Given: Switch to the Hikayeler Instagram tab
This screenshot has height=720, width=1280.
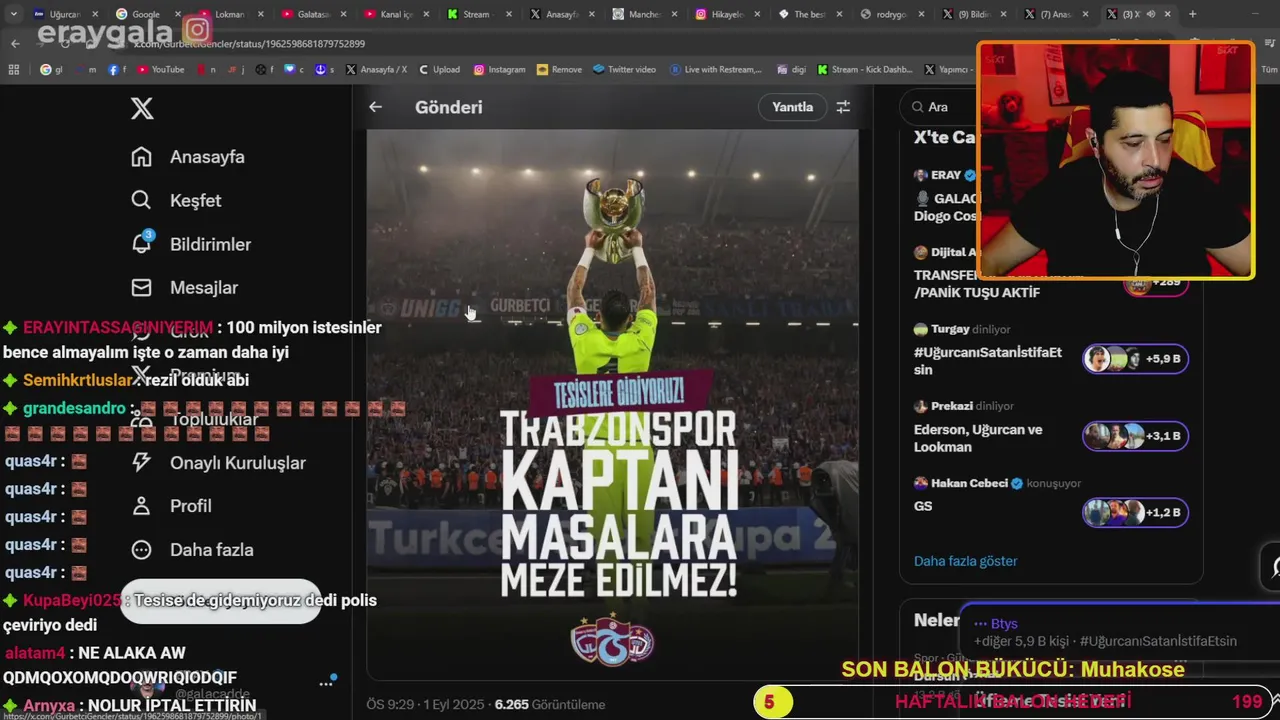Looking at the screenshot, I should pos(726,14).
